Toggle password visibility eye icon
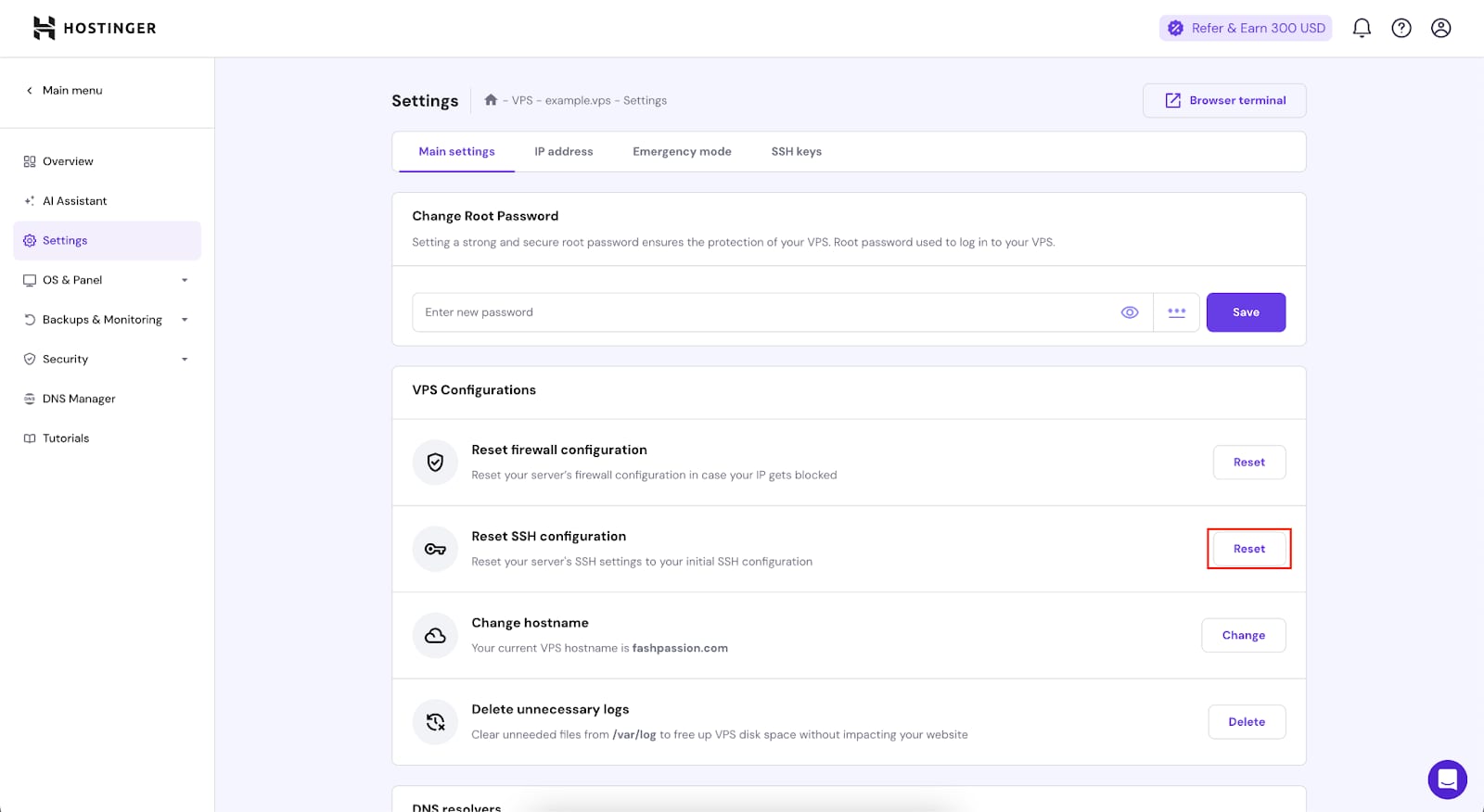This screenshot has width=1484, height=812. point(1129,312)
